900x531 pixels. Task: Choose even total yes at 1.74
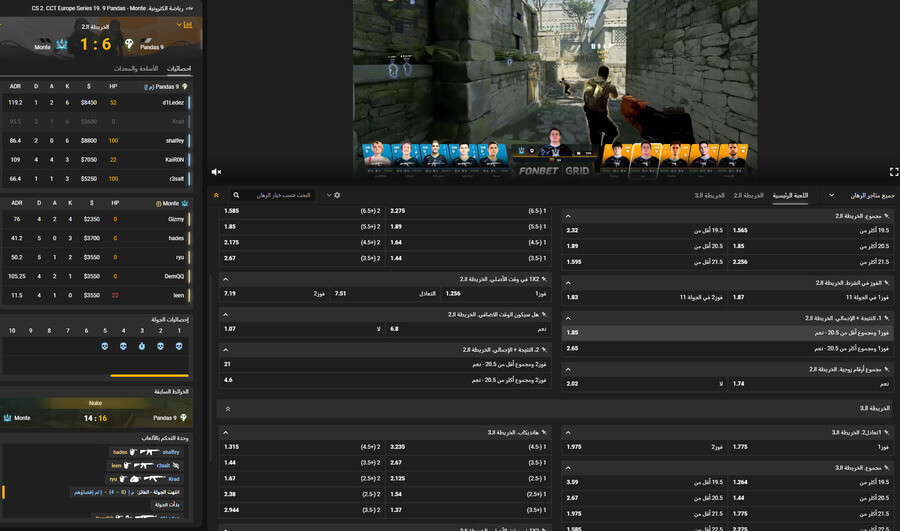point(811,383)
